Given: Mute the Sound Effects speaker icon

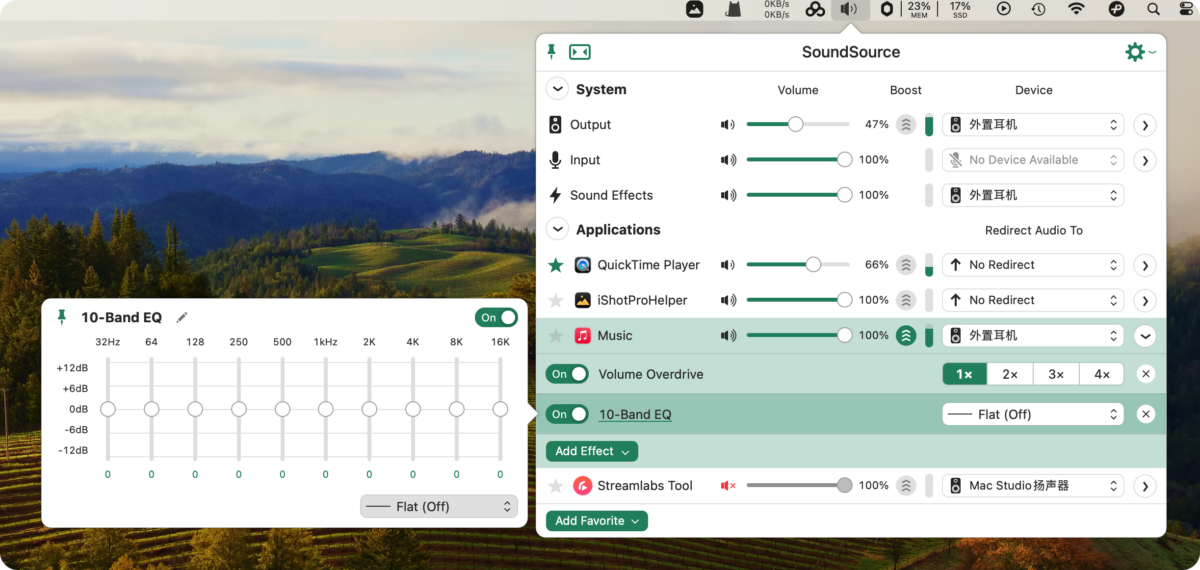Looking at the screenshot, I should coord(728,195).
